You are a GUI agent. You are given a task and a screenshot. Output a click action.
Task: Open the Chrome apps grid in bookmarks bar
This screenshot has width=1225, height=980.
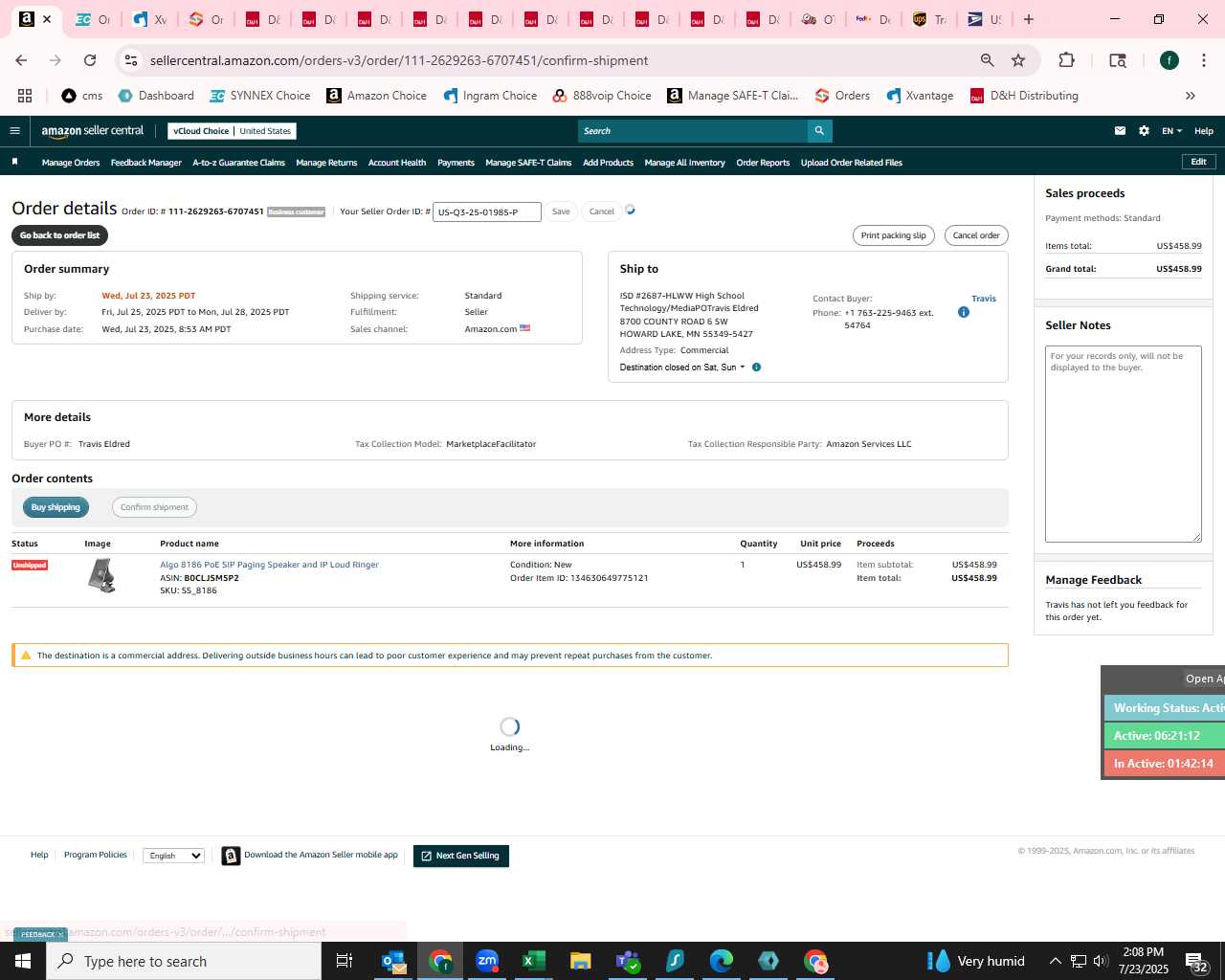(25, 96)
